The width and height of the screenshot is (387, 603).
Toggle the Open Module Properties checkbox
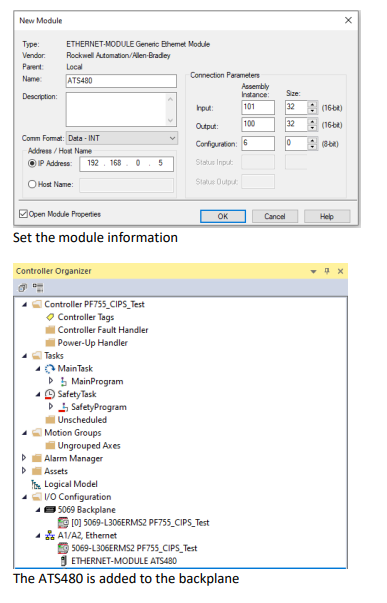tap(23, 214)
